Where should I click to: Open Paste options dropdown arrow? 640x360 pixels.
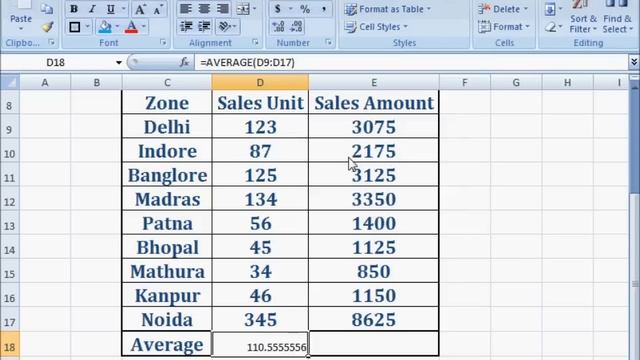point(21,29)
